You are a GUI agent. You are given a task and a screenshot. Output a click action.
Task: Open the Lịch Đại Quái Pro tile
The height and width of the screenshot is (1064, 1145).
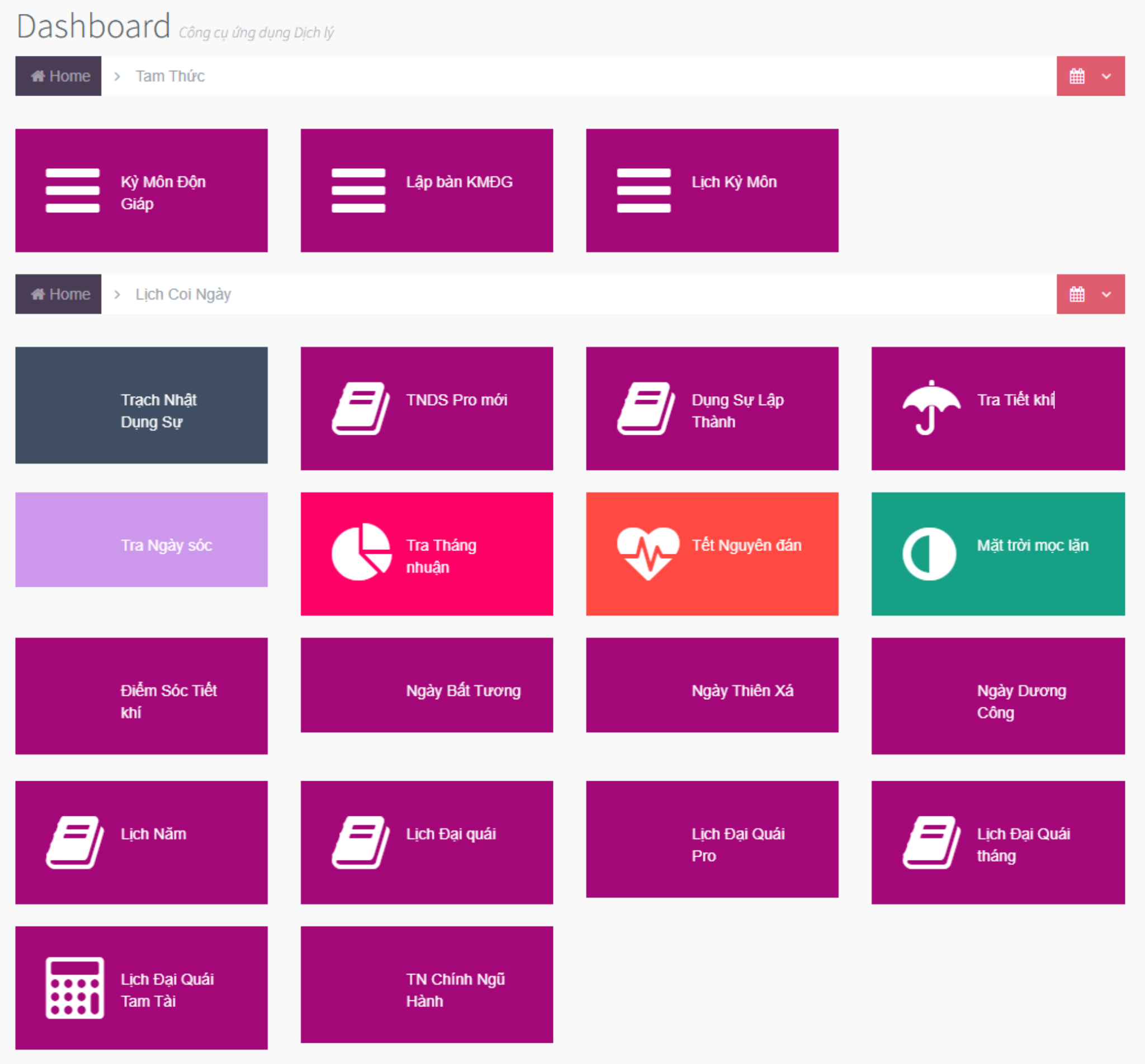(712, 839)
